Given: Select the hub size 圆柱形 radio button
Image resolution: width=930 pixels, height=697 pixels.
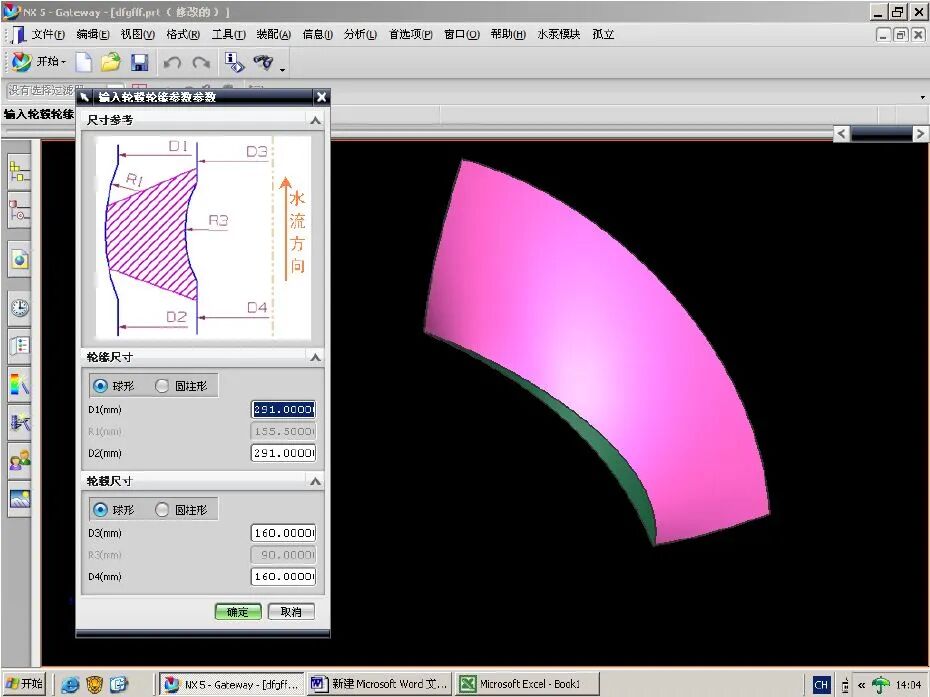Looking at the screenshot, I should pos(161,510).
